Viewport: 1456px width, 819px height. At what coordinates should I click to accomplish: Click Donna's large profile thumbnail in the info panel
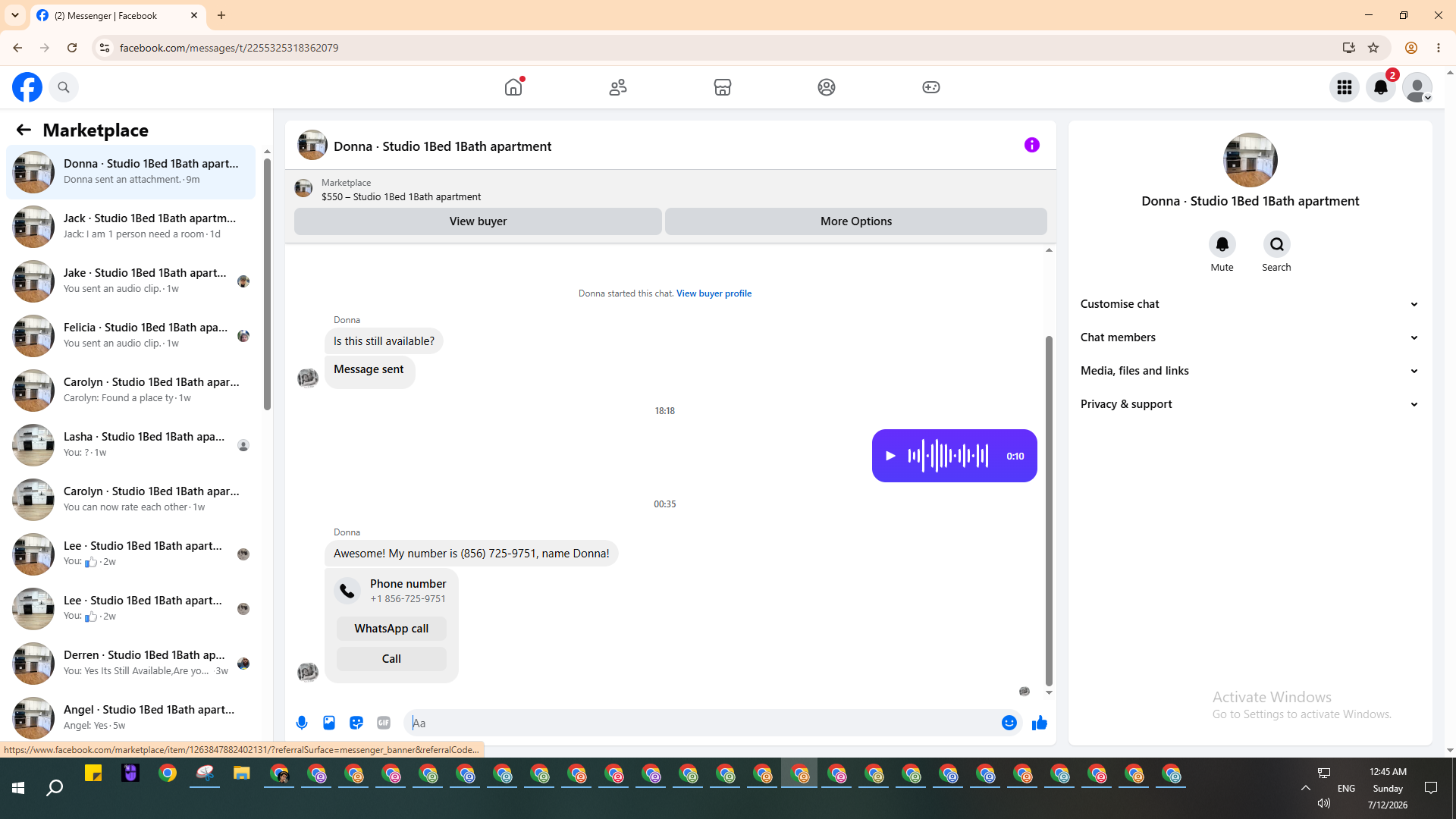pos(1250,160)
